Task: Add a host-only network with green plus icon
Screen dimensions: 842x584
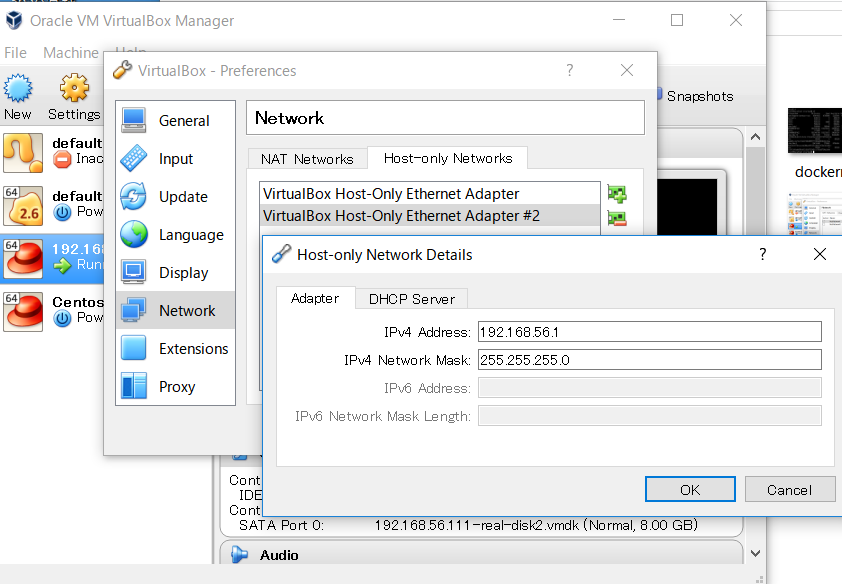Action: point(617,194)
